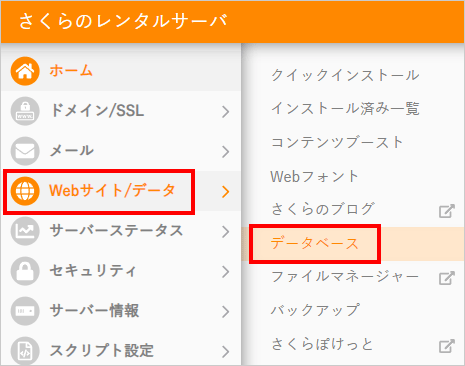Click the セキュリティ padlock icon

tap(25, 271)
